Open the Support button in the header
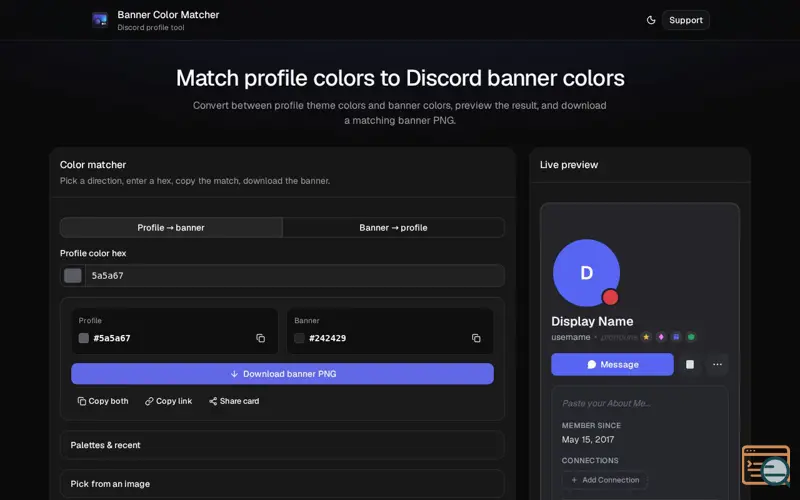The height and width of the screenshot is (500, 800). tap(686, 20)
